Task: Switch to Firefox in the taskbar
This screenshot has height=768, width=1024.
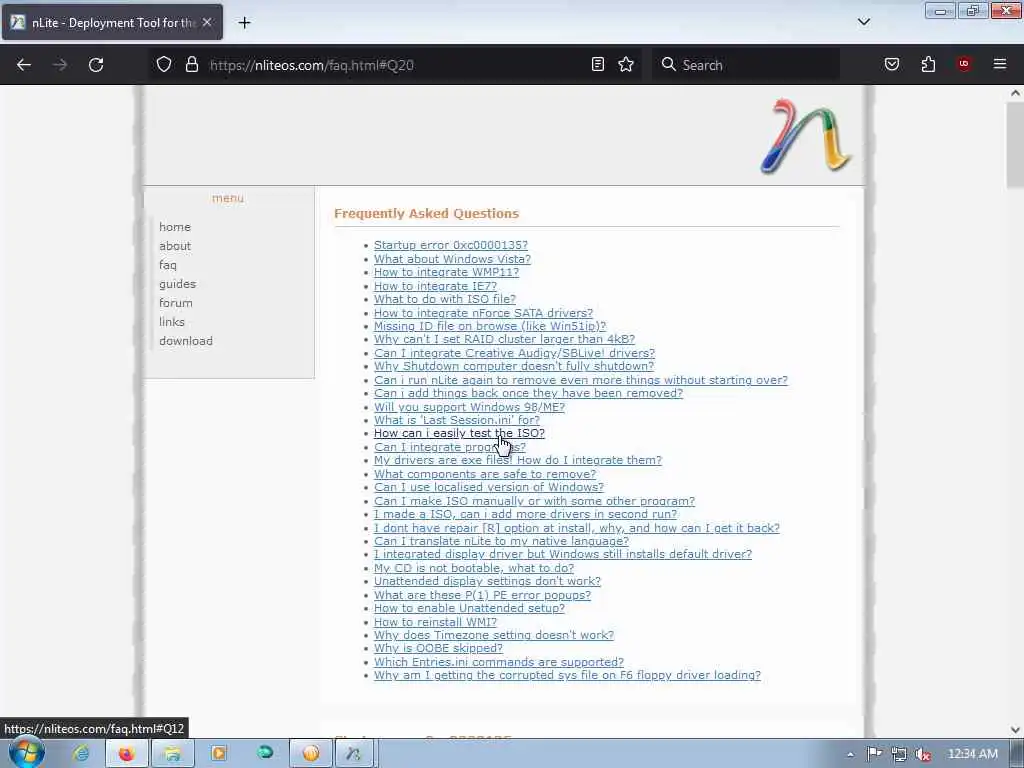Action: click(127, 754)
